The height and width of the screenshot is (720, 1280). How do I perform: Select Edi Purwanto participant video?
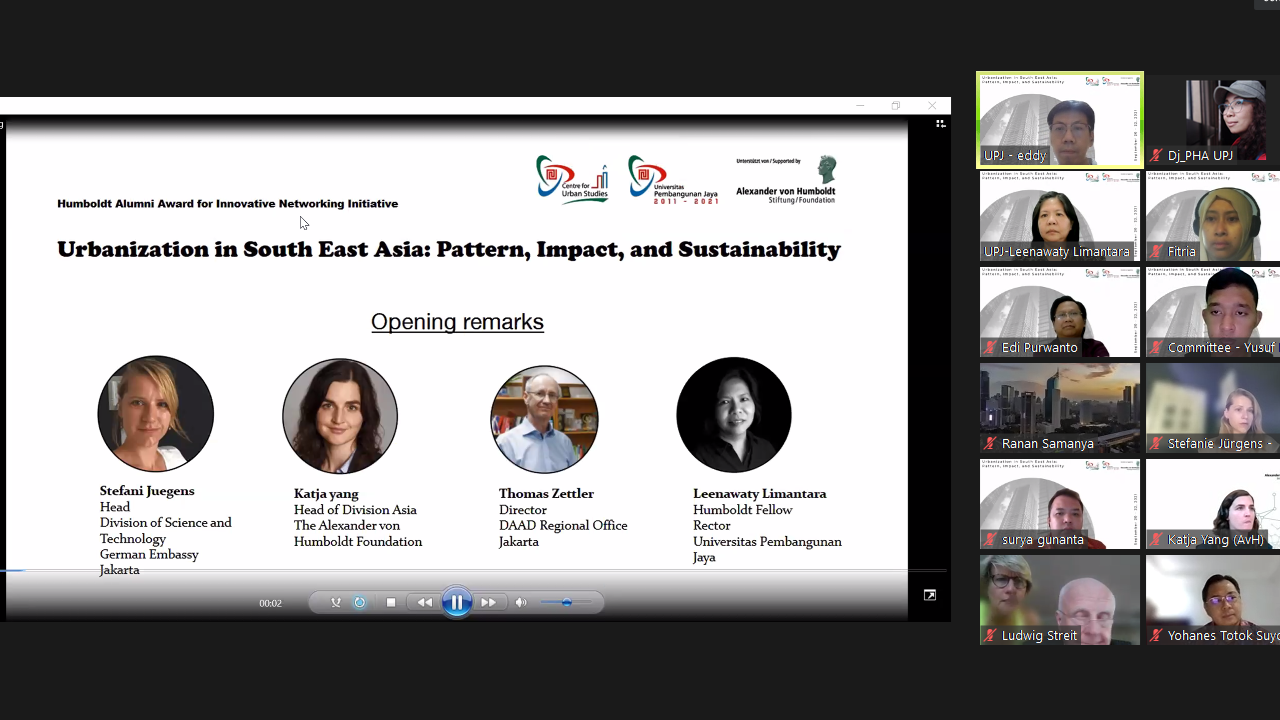pyautogui.click(x=1060, y=311)
